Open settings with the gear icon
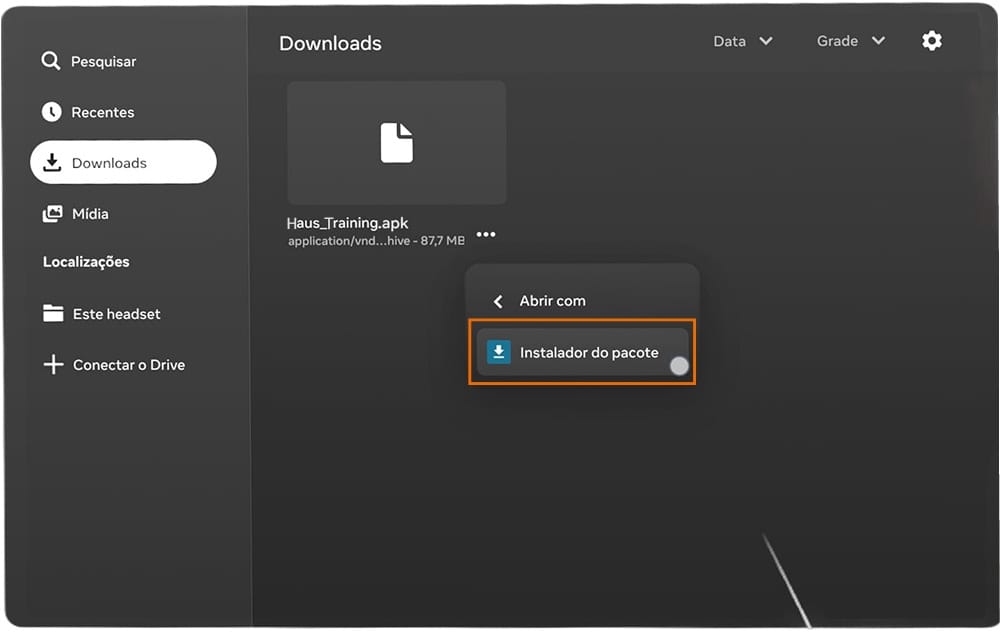The image size is (1000, 634). pos(932,41)
